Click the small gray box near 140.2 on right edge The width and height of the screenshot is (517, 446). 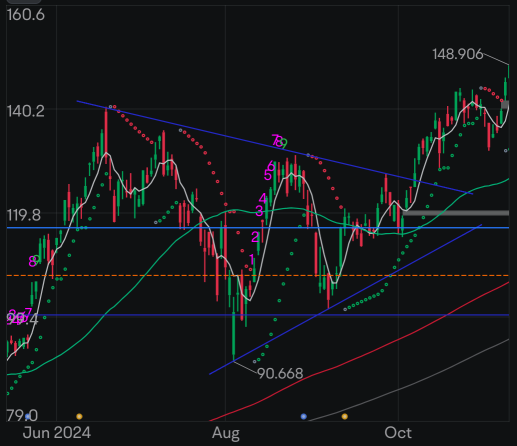coord(505,104)
